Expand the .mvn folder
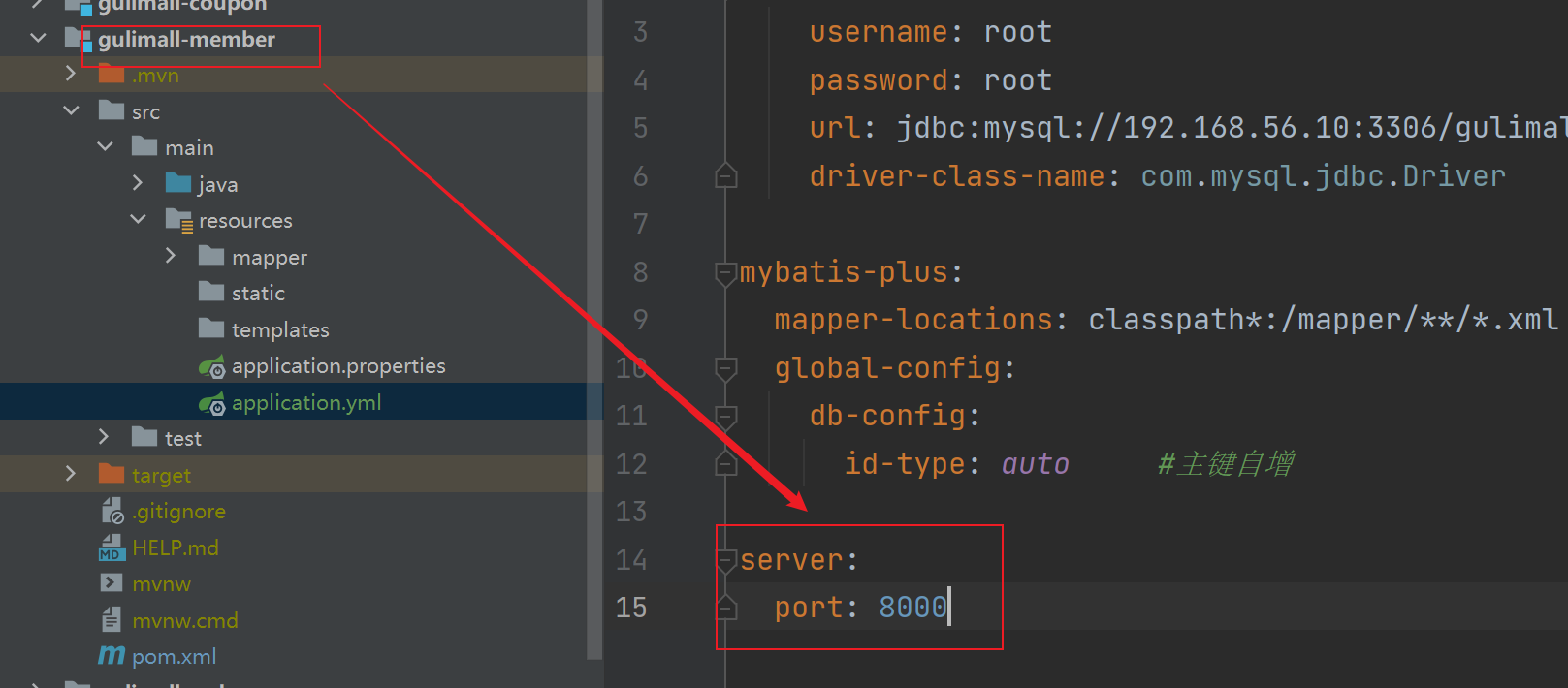Image resolution: width=1568 pixels, height=688 pixels. (70, 74)
